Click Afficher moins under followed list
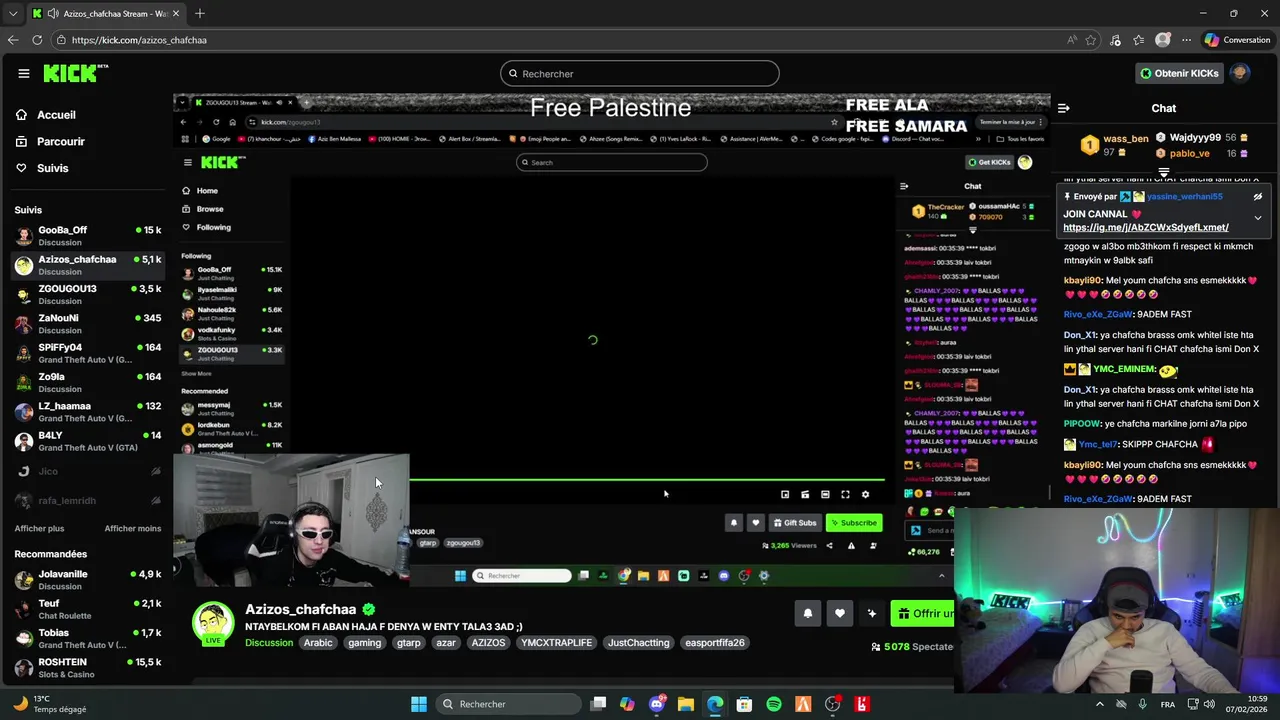 point(133,529)
